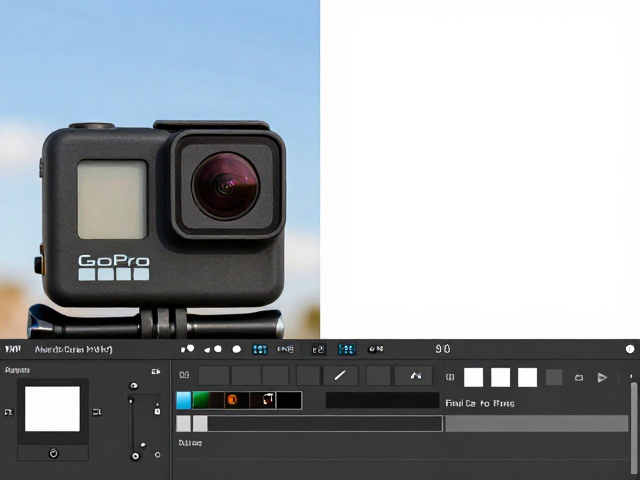Click the '90' value in the top toolbar
The height and width of the screenshot is (480, 640).
tap(443, 349)
